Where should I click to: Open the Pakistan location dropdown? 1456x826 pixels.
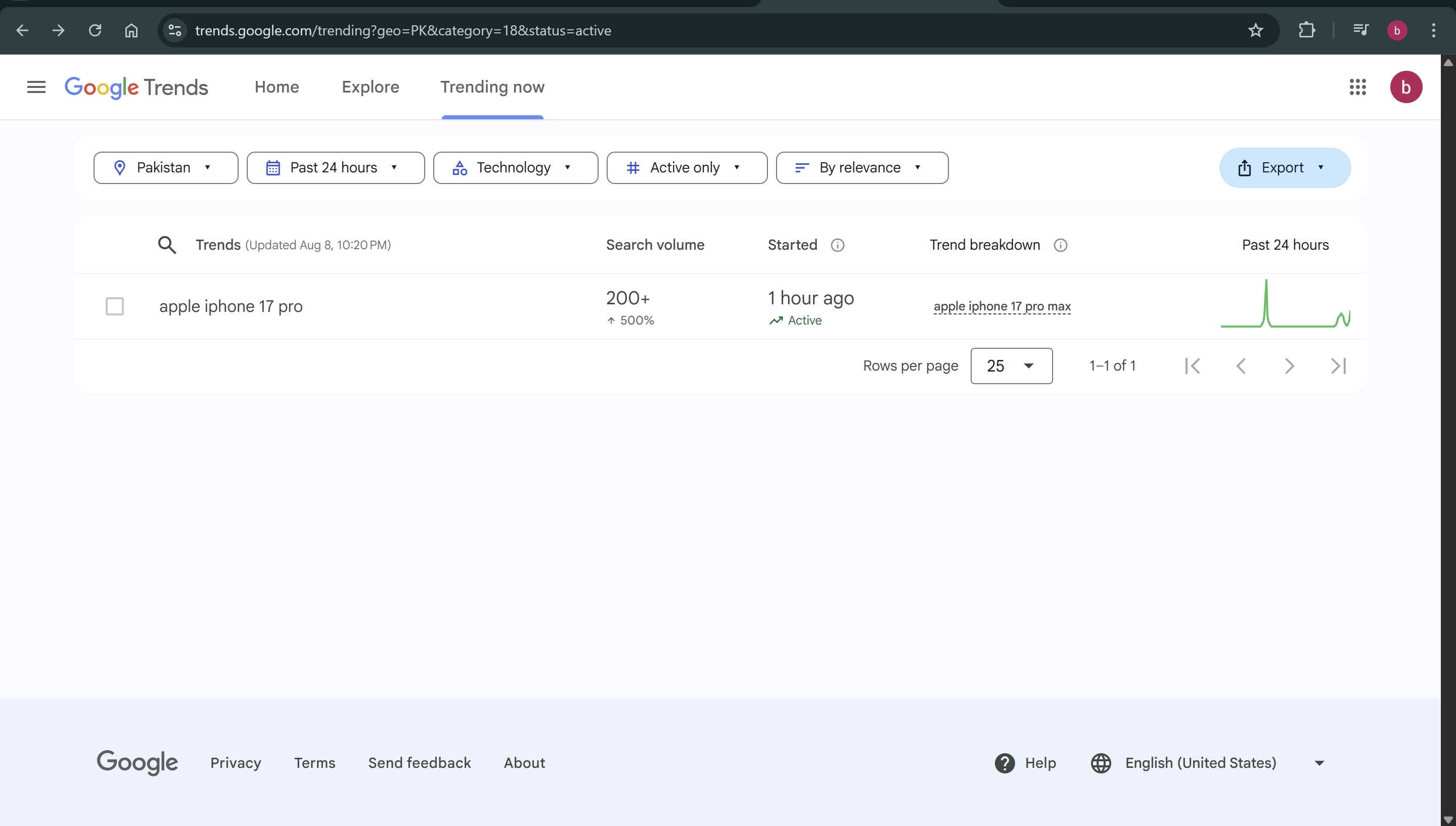[166, 168]
